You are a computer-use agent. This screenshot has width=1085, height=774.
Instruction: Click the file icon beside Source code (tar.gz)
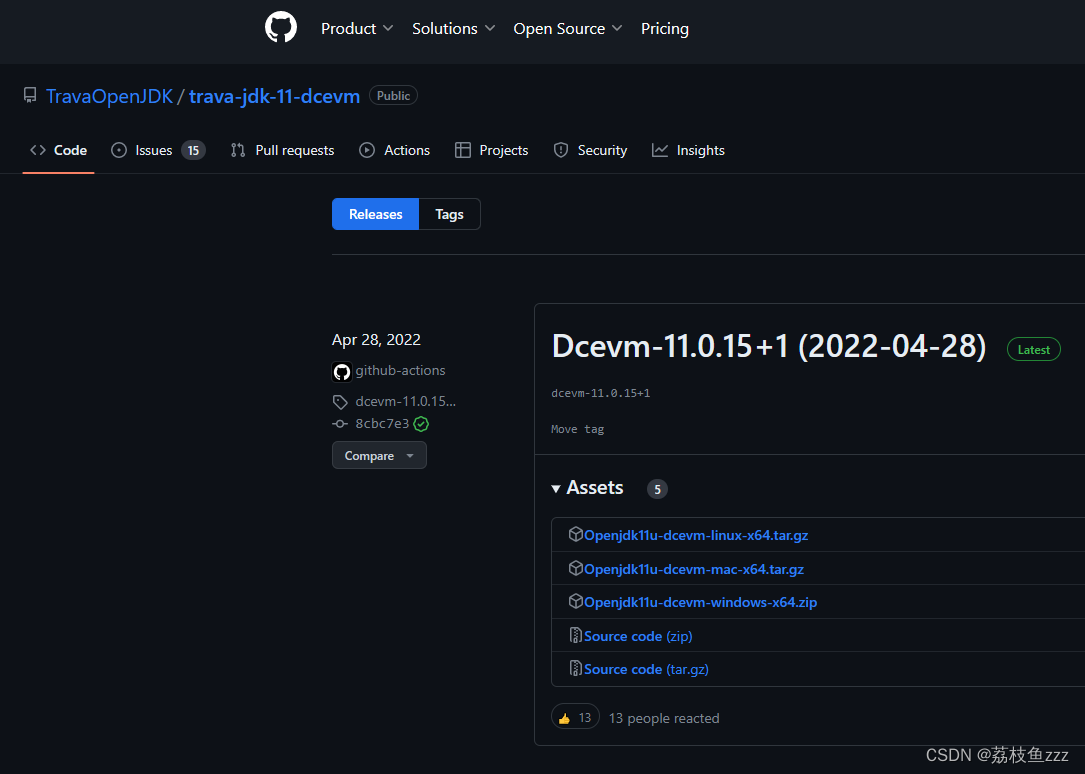click(576, 668)
